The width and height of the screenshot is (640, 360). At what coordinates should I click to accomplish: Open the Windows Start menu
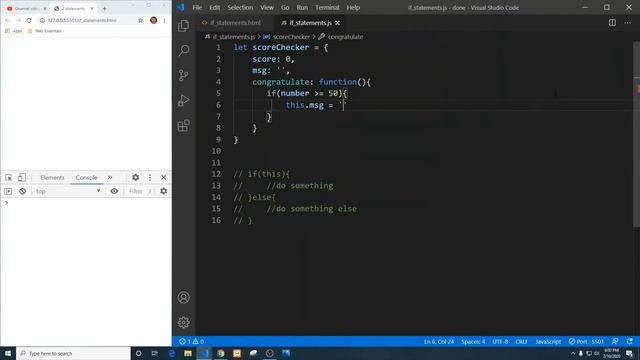pyautogui.click(x=8, y=353)
